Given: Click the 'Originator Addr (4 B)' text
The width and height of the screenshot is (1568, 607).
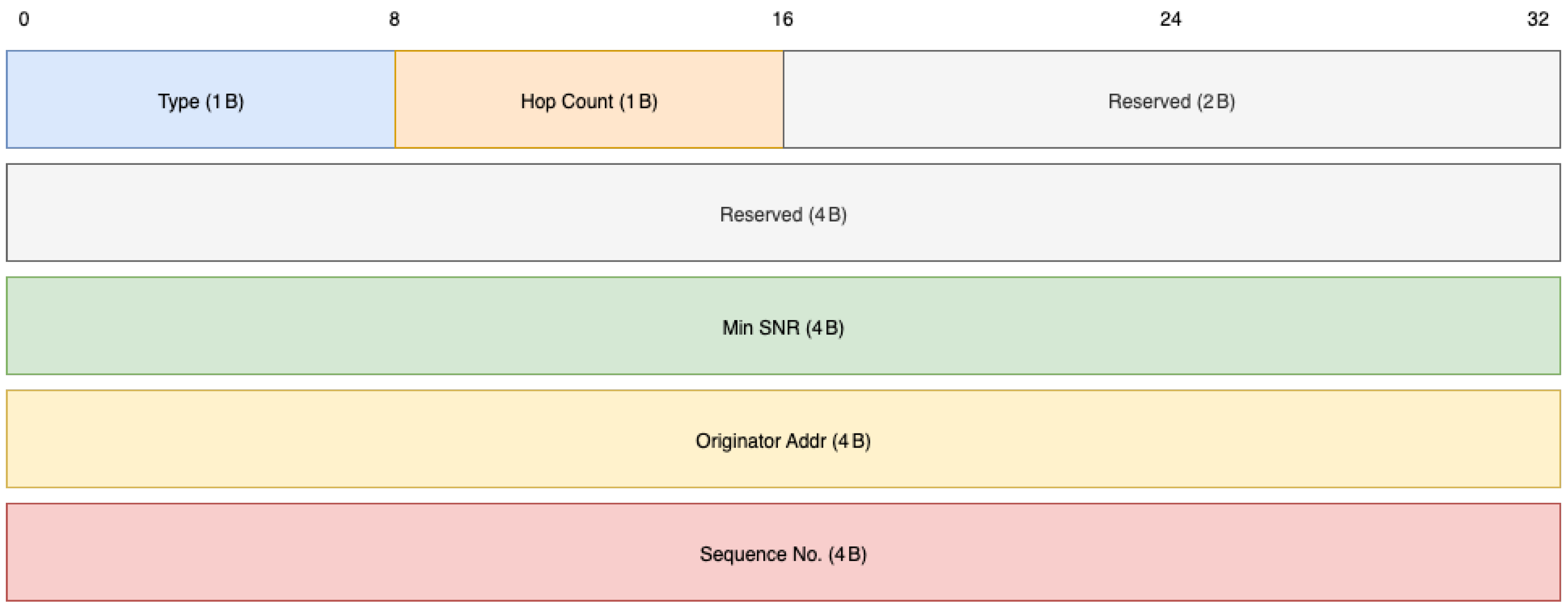Looking at the screenshot, I should 783,441.
